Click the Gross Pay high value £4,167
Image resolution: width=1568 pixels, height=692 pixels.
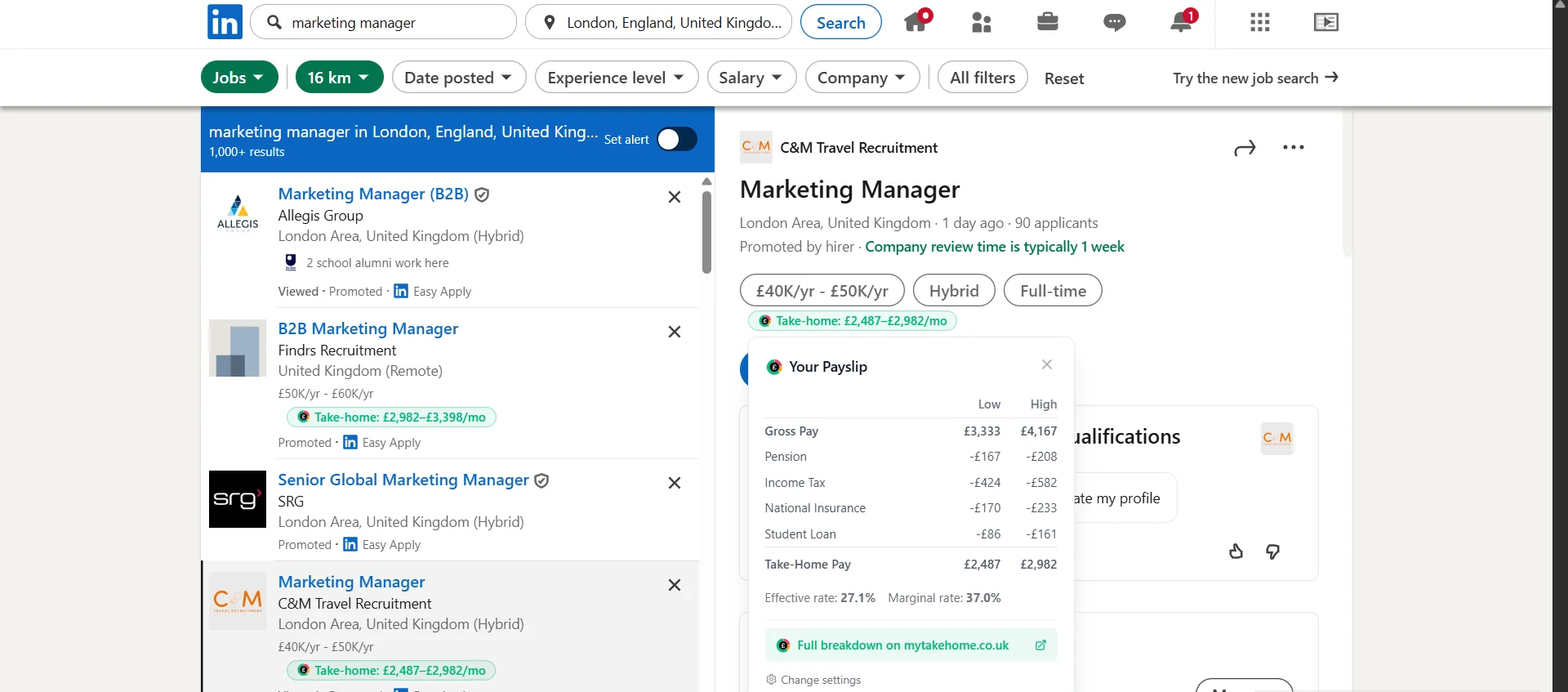1039,431
